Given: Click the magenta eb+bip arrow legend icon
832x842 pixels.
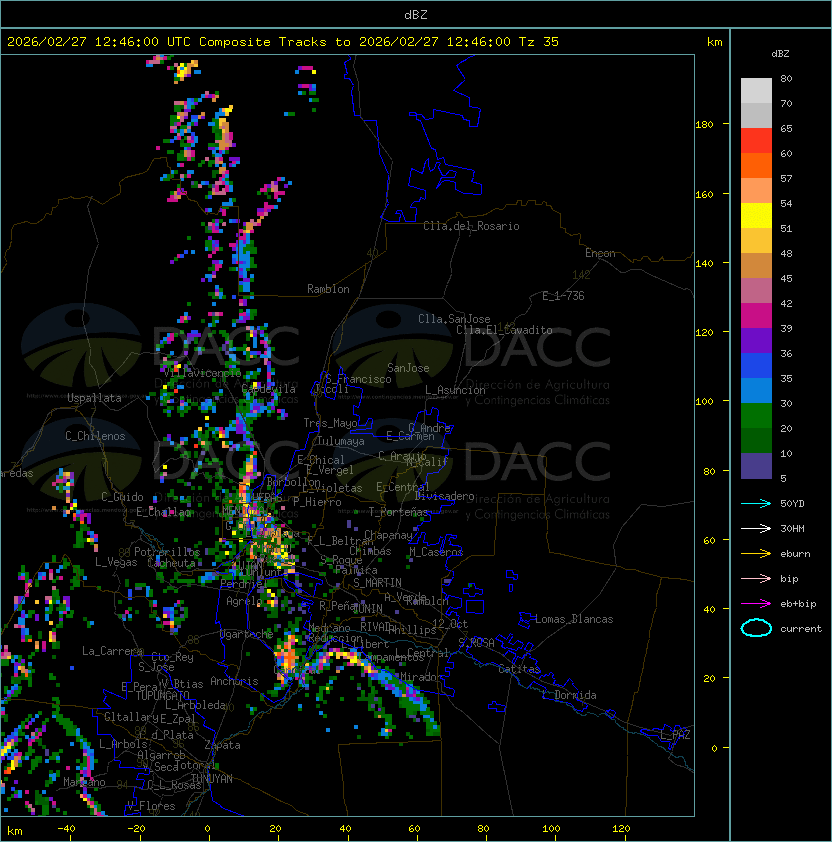Looking at the screenshot, I should (x=756, y=604).
